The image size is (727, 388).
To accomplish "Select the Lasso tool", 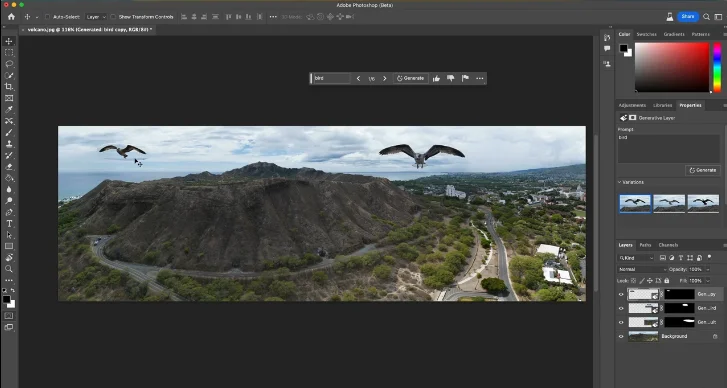I will (9, 64).
